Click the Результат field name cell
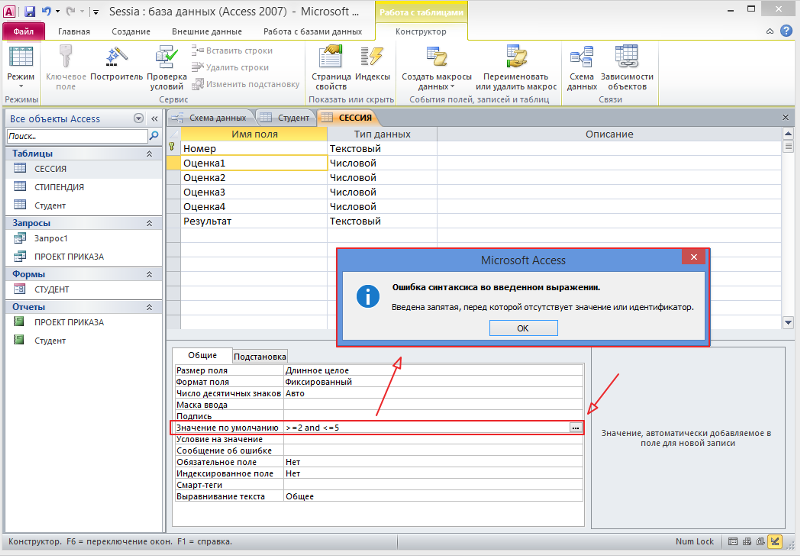This screenshot has height=556, width=800. [254, 221]
